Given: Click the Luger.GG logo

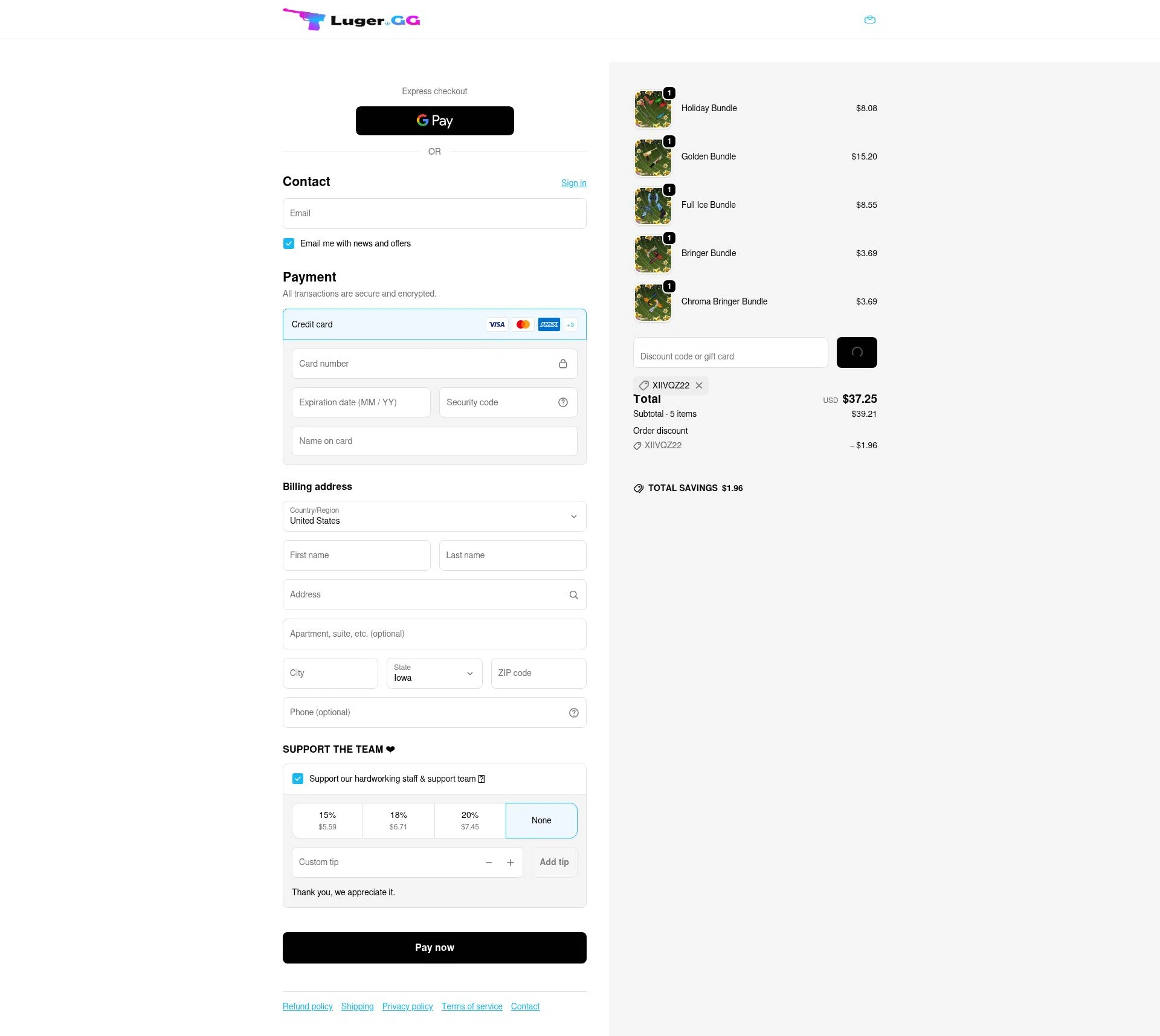Looking at the screenshot, I should tap(352, 20).
